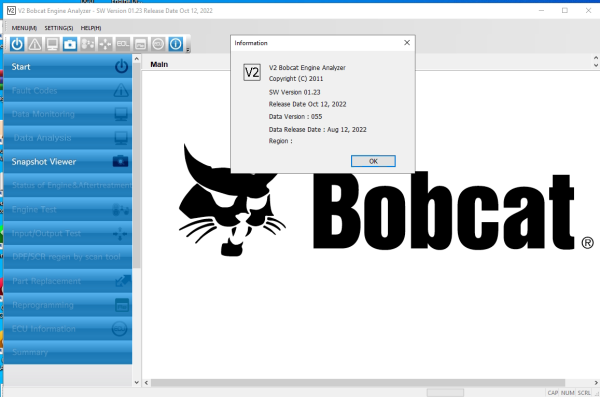This screenshot has height=397, width=600.
Task: Select Data Analysis in the sidebar
Action: (x=68, y=138)
